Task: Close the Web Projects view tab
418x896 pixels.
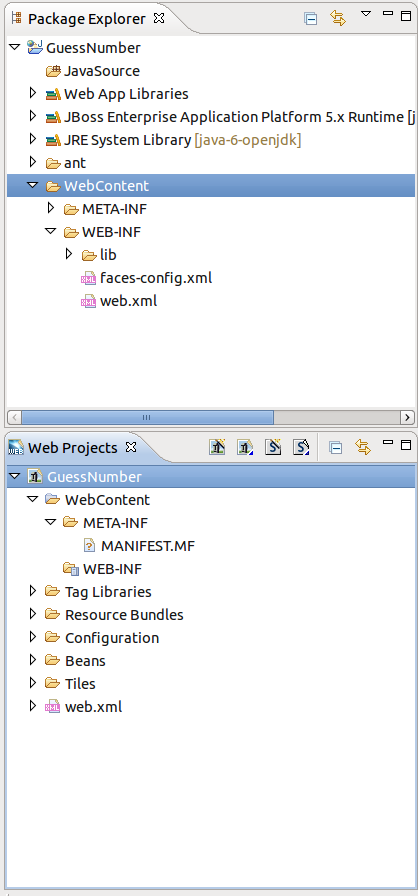Action: click(131, 447)
